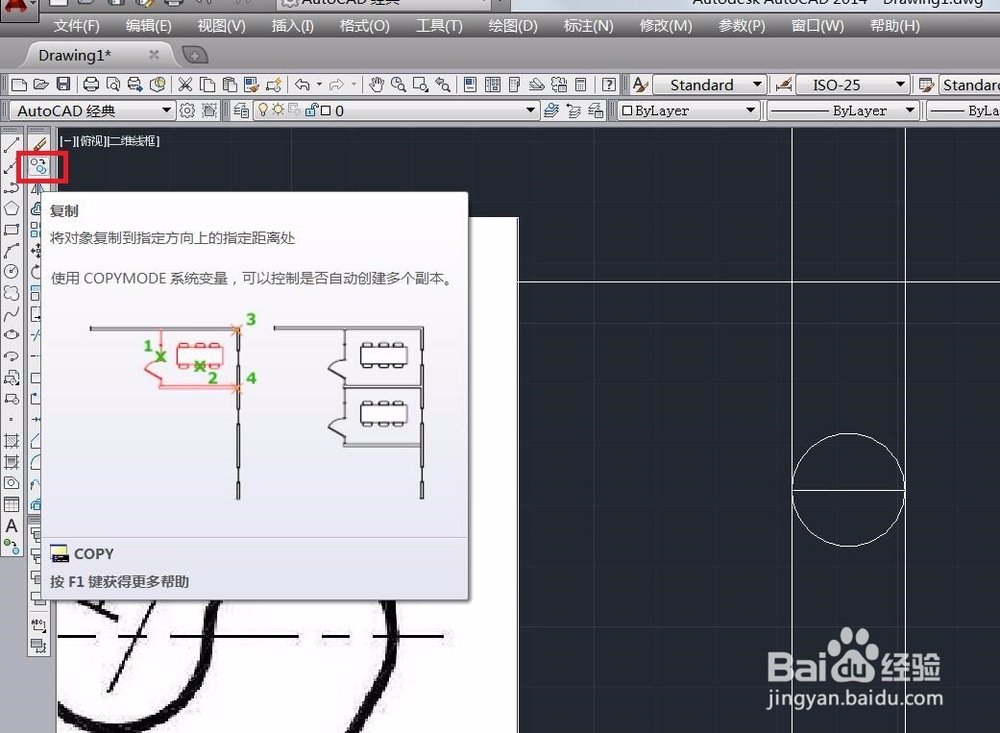Select the Rectangle tool
1000x733 pixels.
tap(11, 230)
